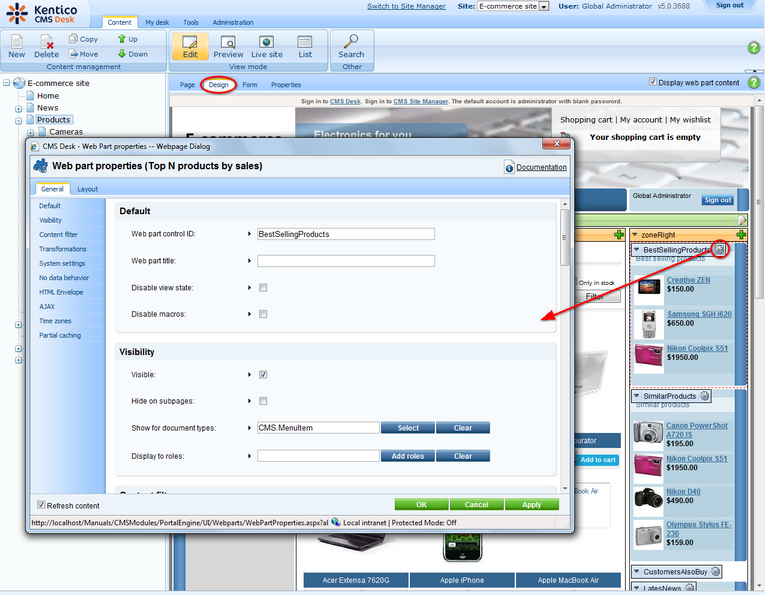The height and width of the screenshot is (595, 765).
Task: Move document Up with green arrow
Action: pos(121,39)
